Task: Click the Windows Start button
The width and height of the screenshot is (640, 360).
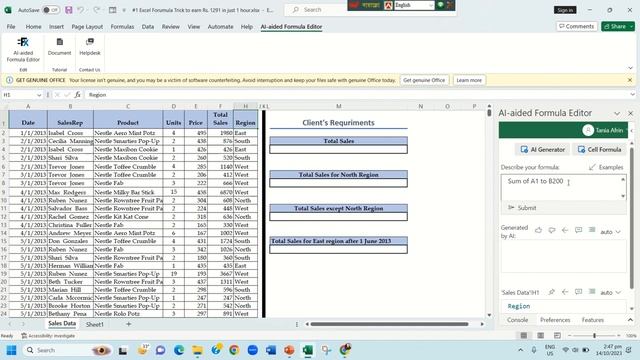Action: [x=11, y=350]
